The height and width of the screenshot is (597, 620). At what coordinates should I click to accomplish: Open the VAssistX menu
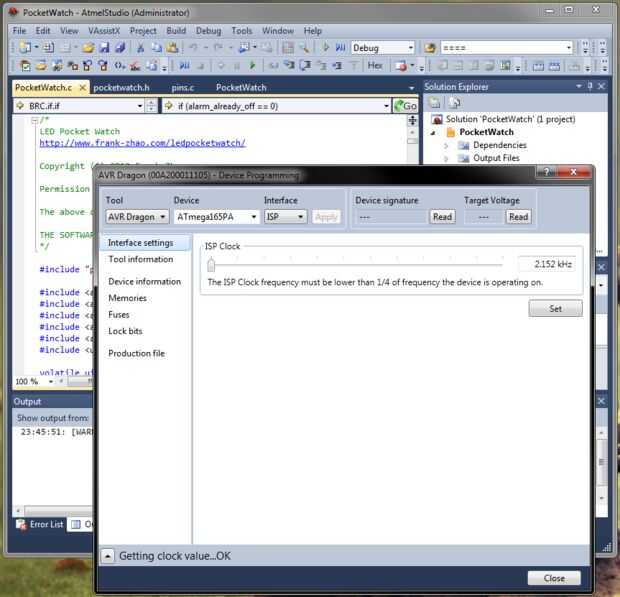pyautogui.click(x=104, y=31)
